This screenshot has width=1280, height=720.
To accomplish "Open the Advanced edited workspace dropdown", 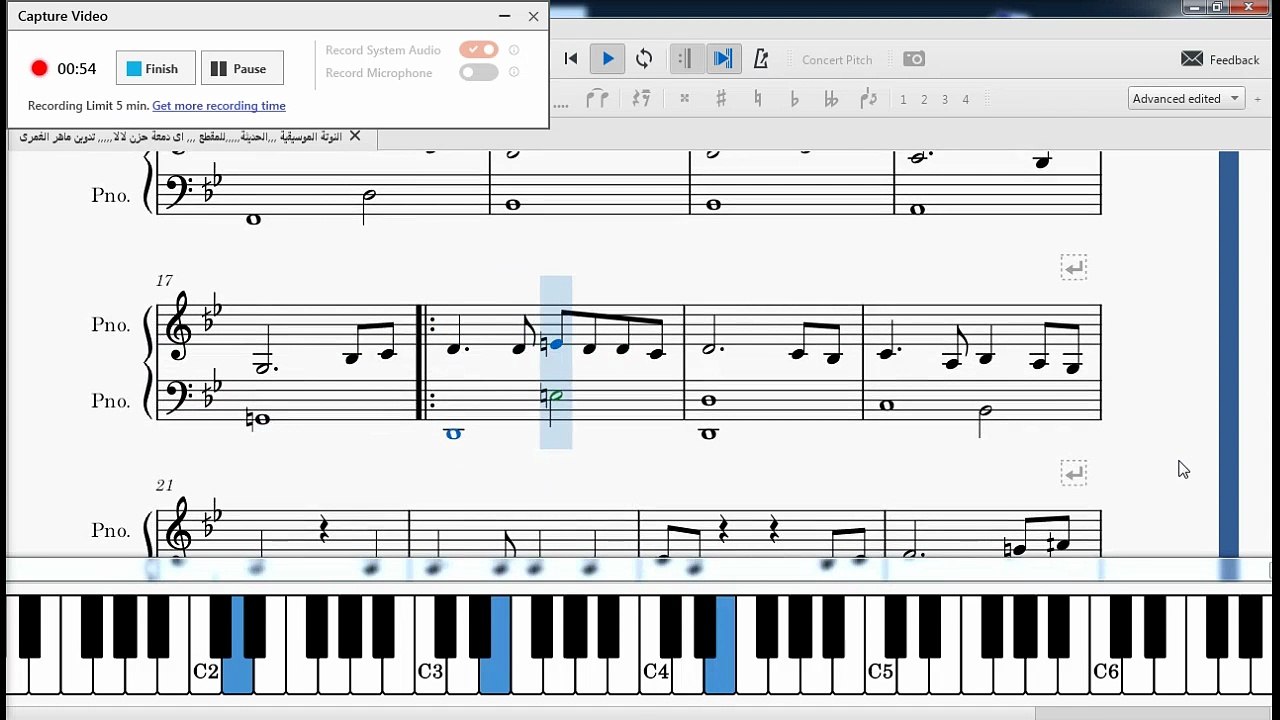I will 1186,98.
